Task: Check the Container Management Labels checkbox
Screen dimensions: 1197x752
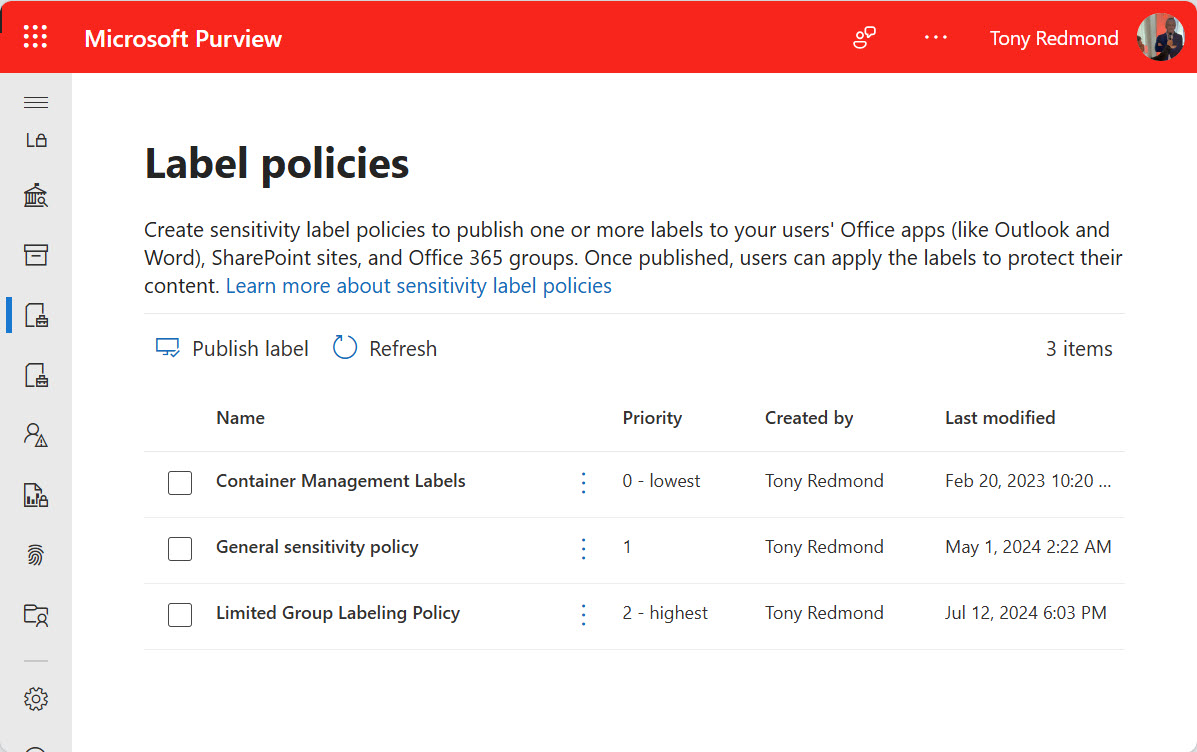Action: click(180, 483)
